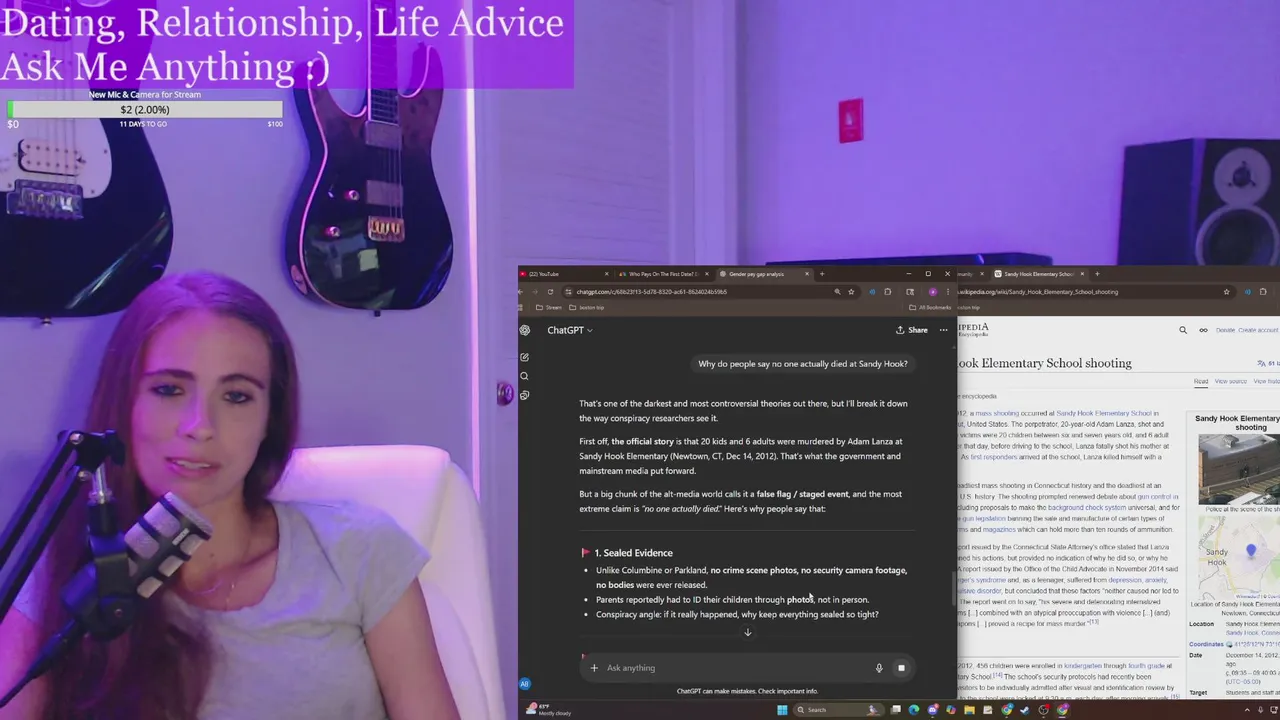Select the View source tab on Wikipedia
Screen dimensions: 1280x720
(x=1231, y=381)
